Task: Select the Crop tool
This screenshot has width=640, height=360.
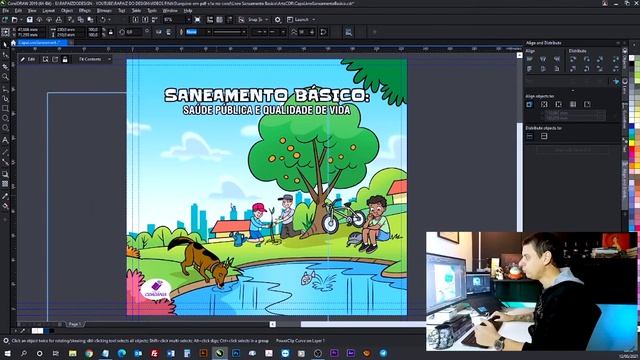Action: (x=5, y=66)
